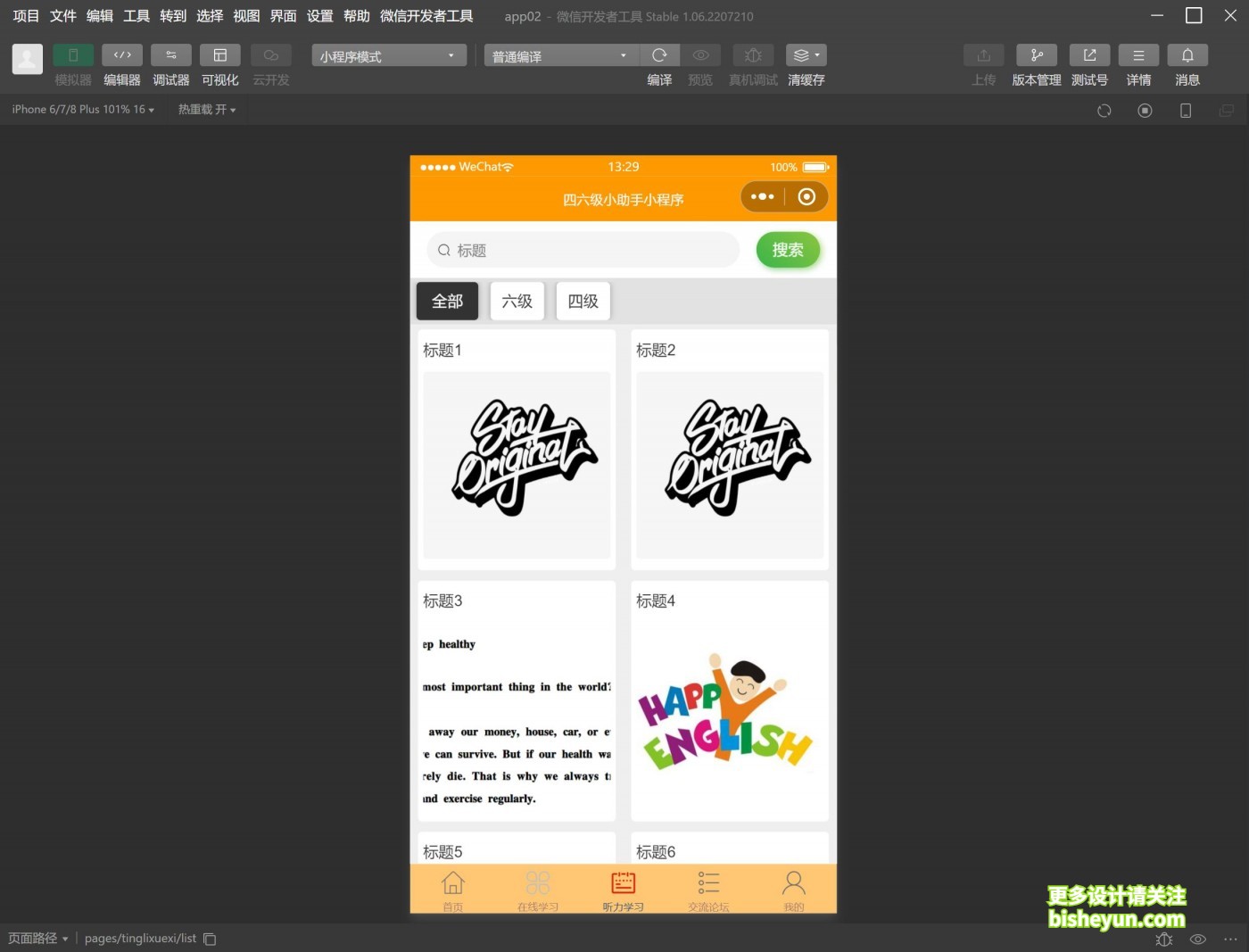
Task: Open the 界面 menu
Action: pyautogui.click(x=284, y=16)
